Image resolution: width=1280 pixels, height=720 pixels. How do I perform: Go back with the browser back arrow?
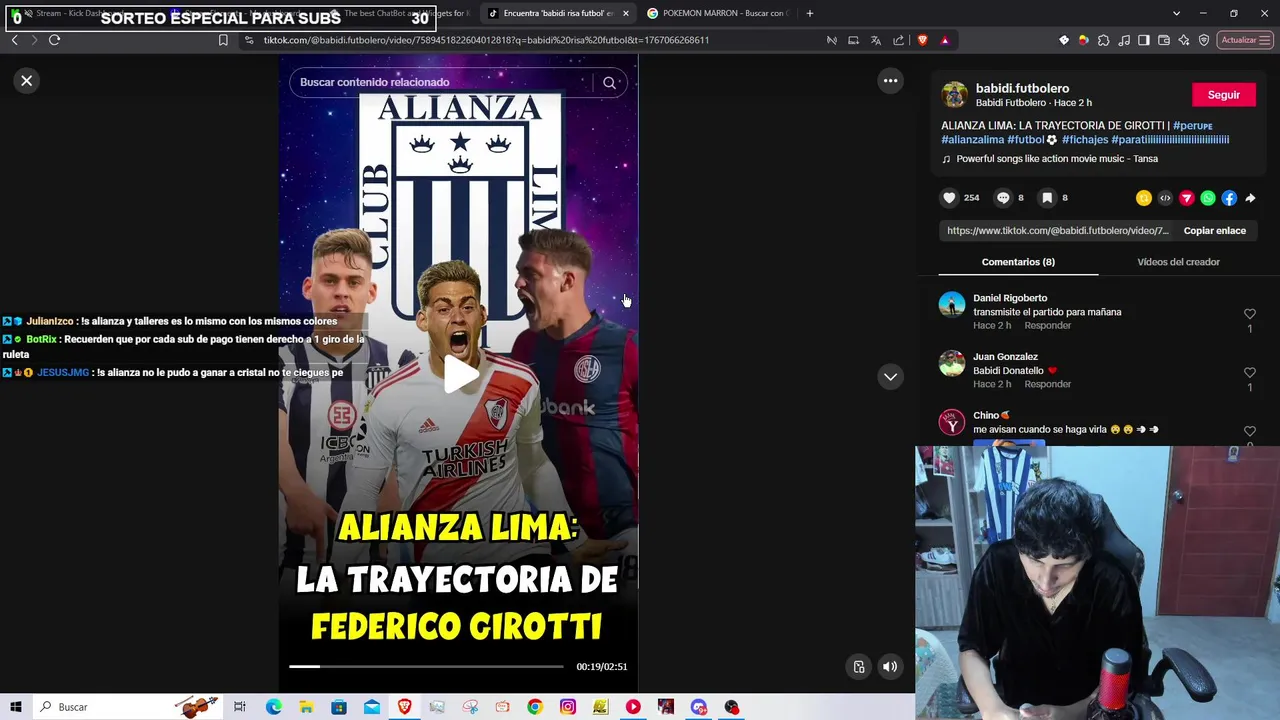(x=14, y=40)
